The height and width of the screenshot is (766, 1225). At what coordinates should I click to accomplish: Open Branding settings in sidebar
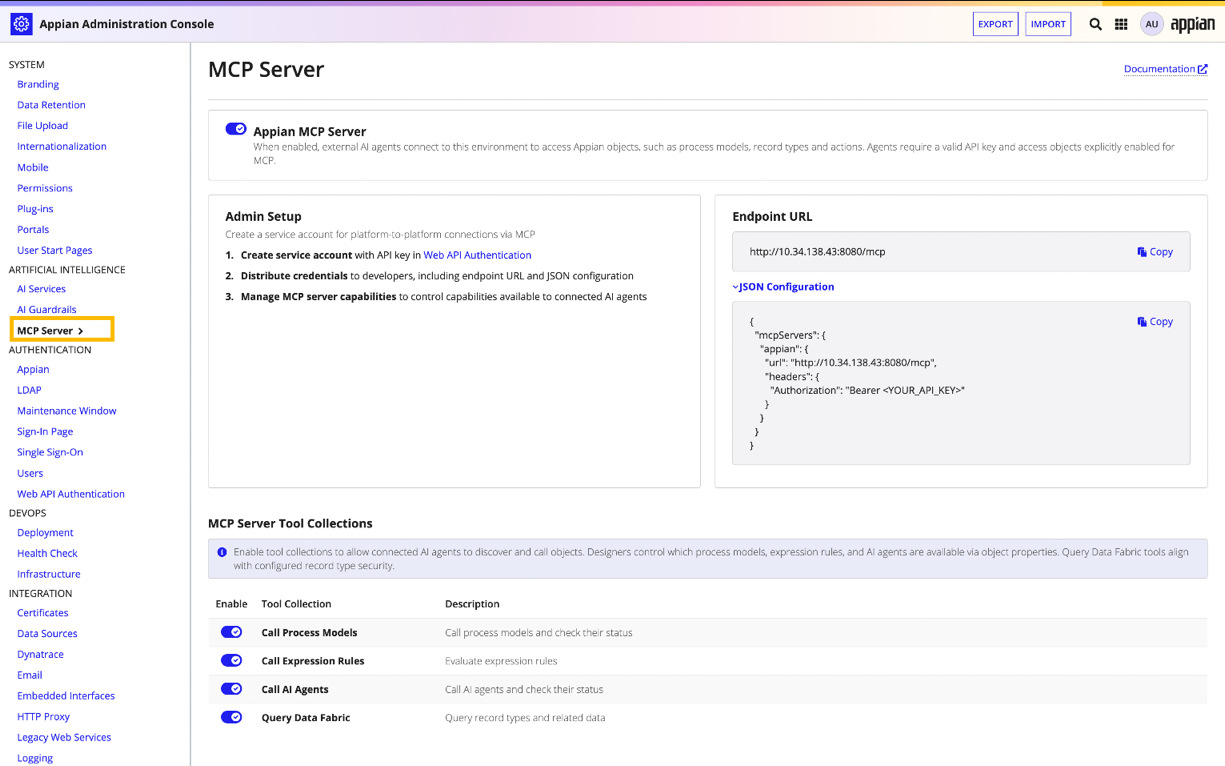pos(38,84)
